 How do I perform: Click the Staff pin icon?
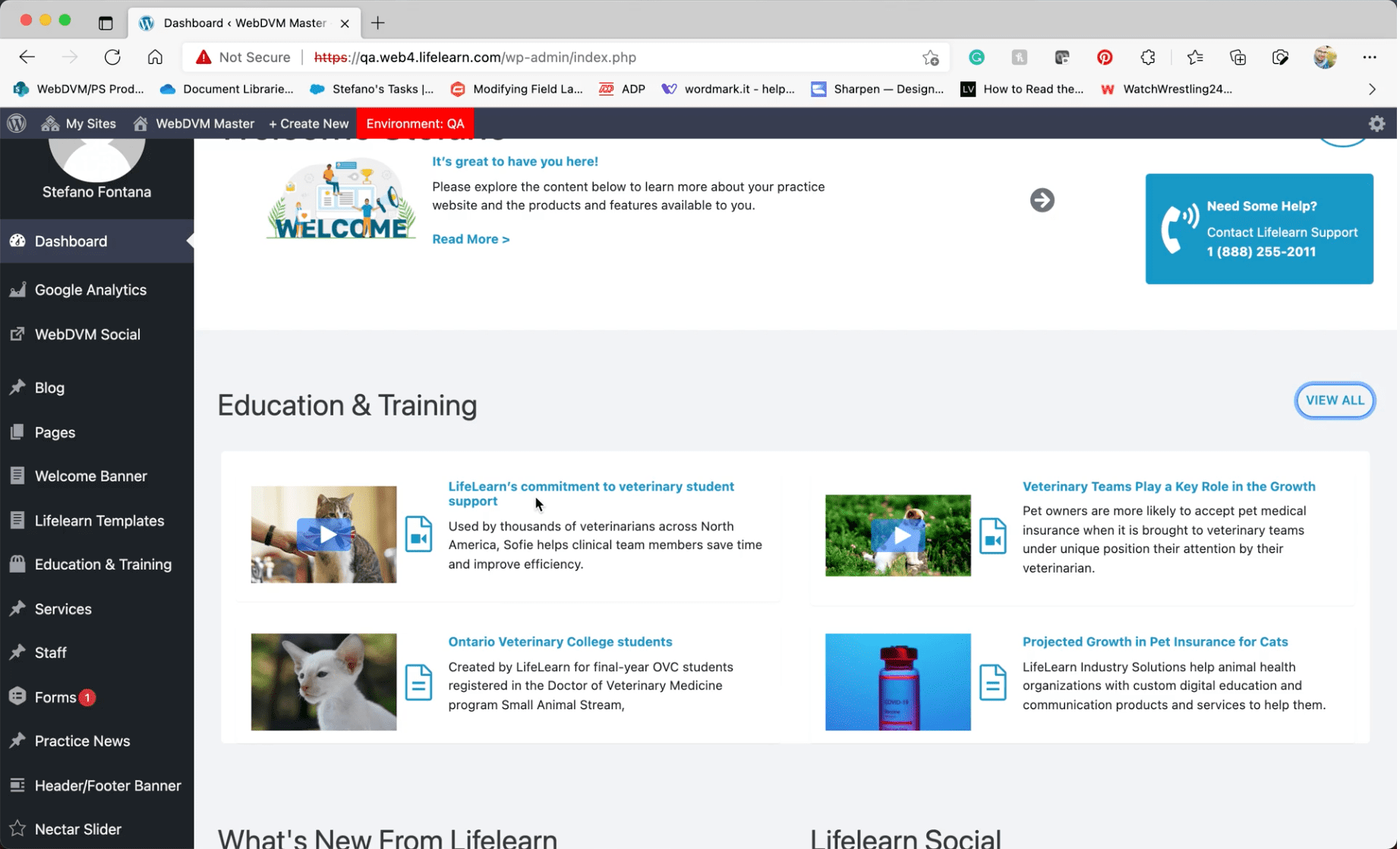pyautogui.click(x=17, y=652)
